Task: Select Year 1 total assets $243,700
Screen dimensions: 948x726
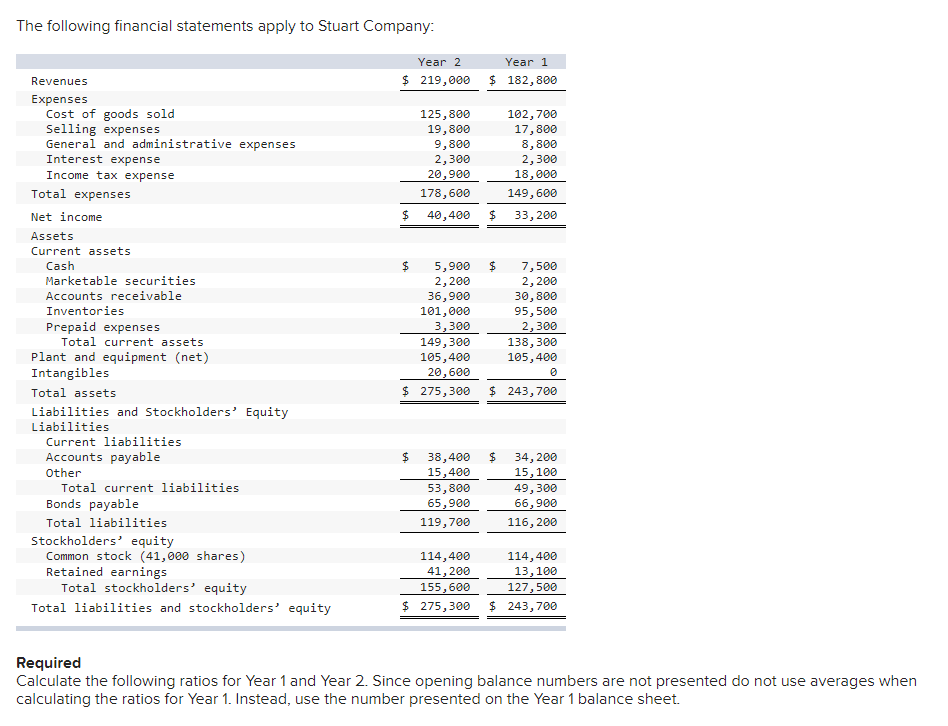Action: (x=524, y=391)
